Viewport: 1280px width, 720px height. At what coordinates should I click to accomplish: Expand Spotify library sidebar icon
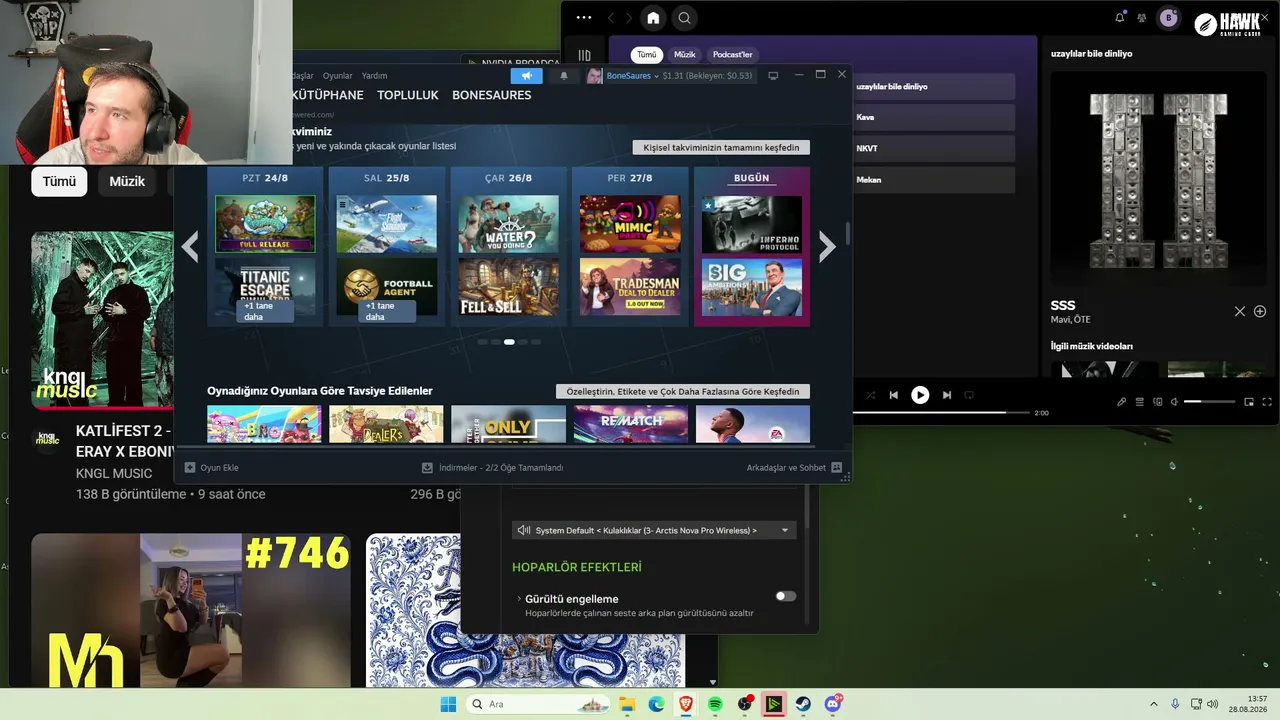pos(584,56)
